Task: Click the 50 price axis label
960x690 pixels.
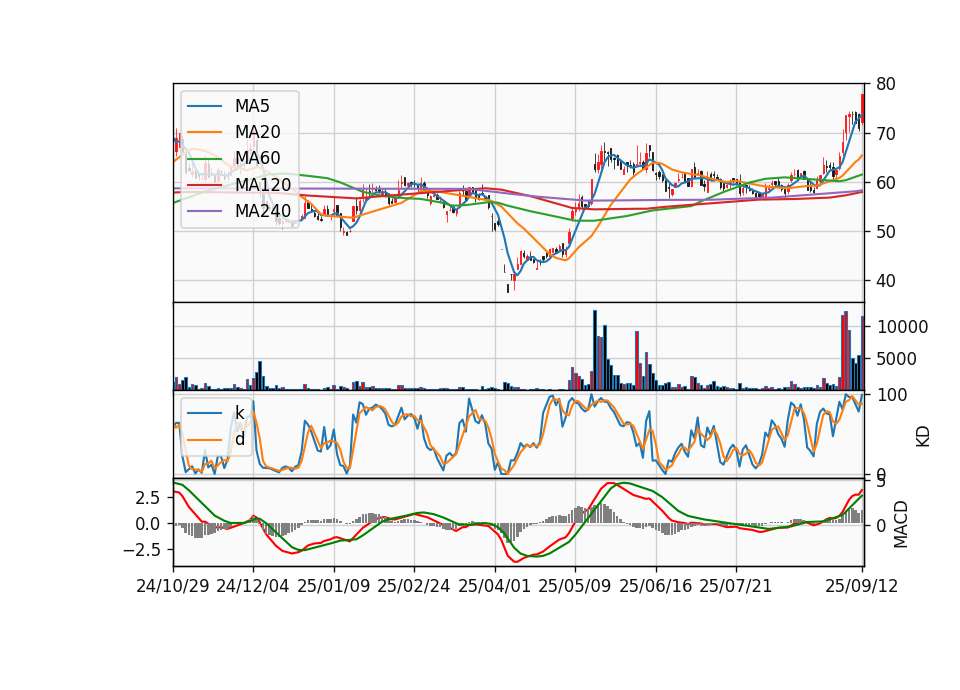Action: 886,231
